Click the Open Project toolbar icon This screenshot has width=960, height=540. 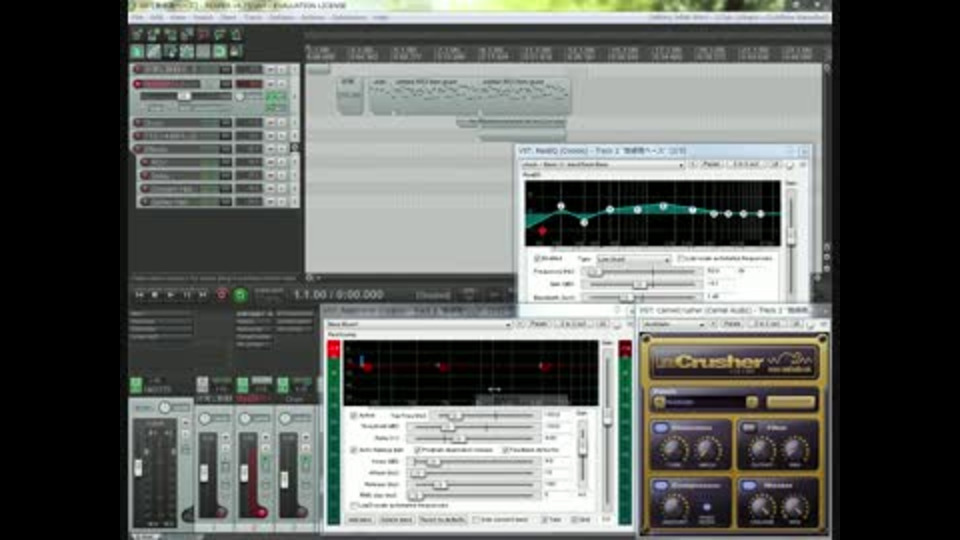pos(154,34)
